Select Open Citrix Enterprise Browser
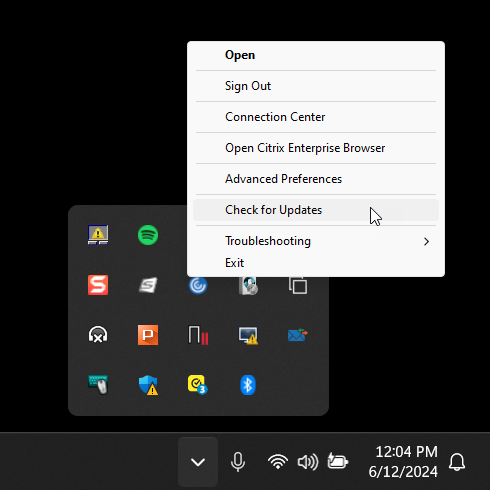 (316, 148)
